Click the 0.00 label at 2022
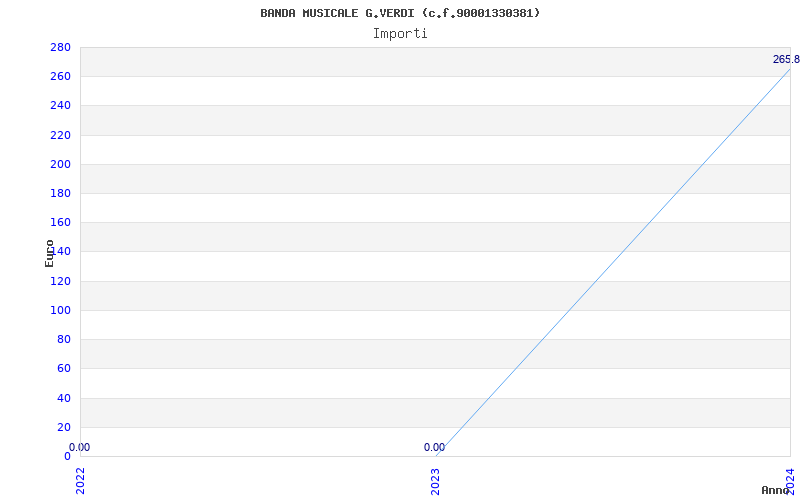Image resolution: width=800 pixels, height=500 pixels. (x=79, y=447)
